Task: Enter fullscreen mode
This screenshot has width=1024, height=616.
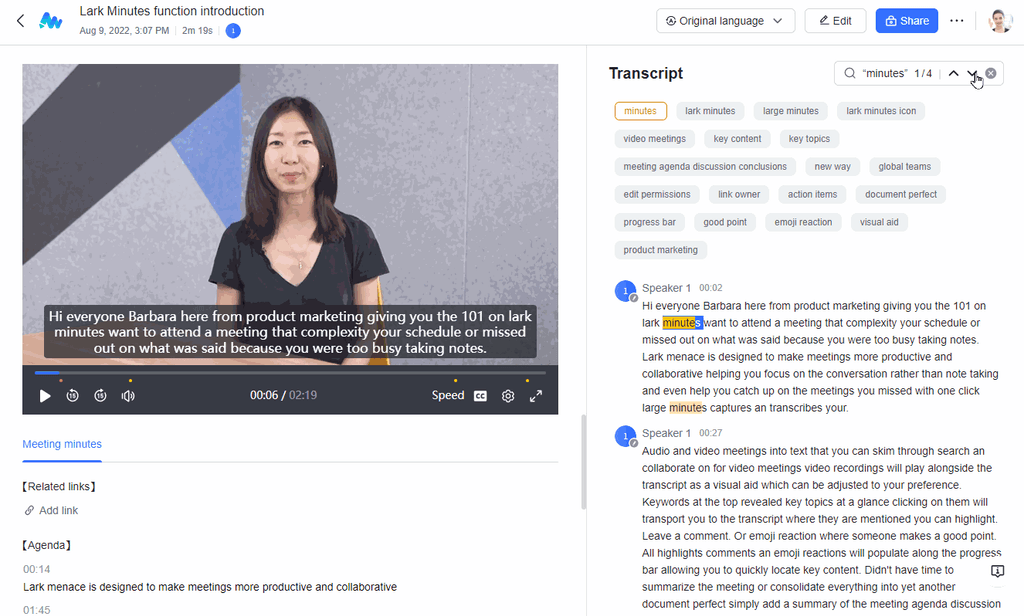Action: 536,395
